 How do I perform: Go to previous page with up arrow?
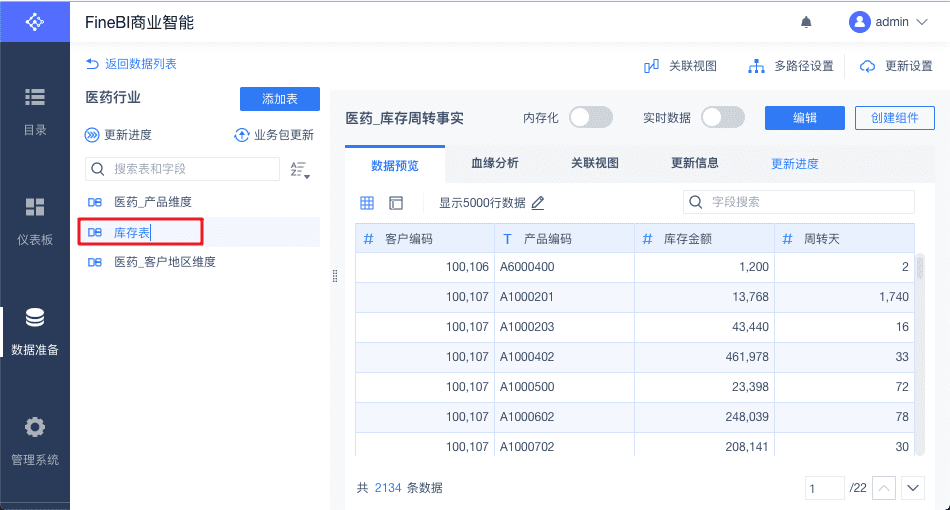pos(884,488)
